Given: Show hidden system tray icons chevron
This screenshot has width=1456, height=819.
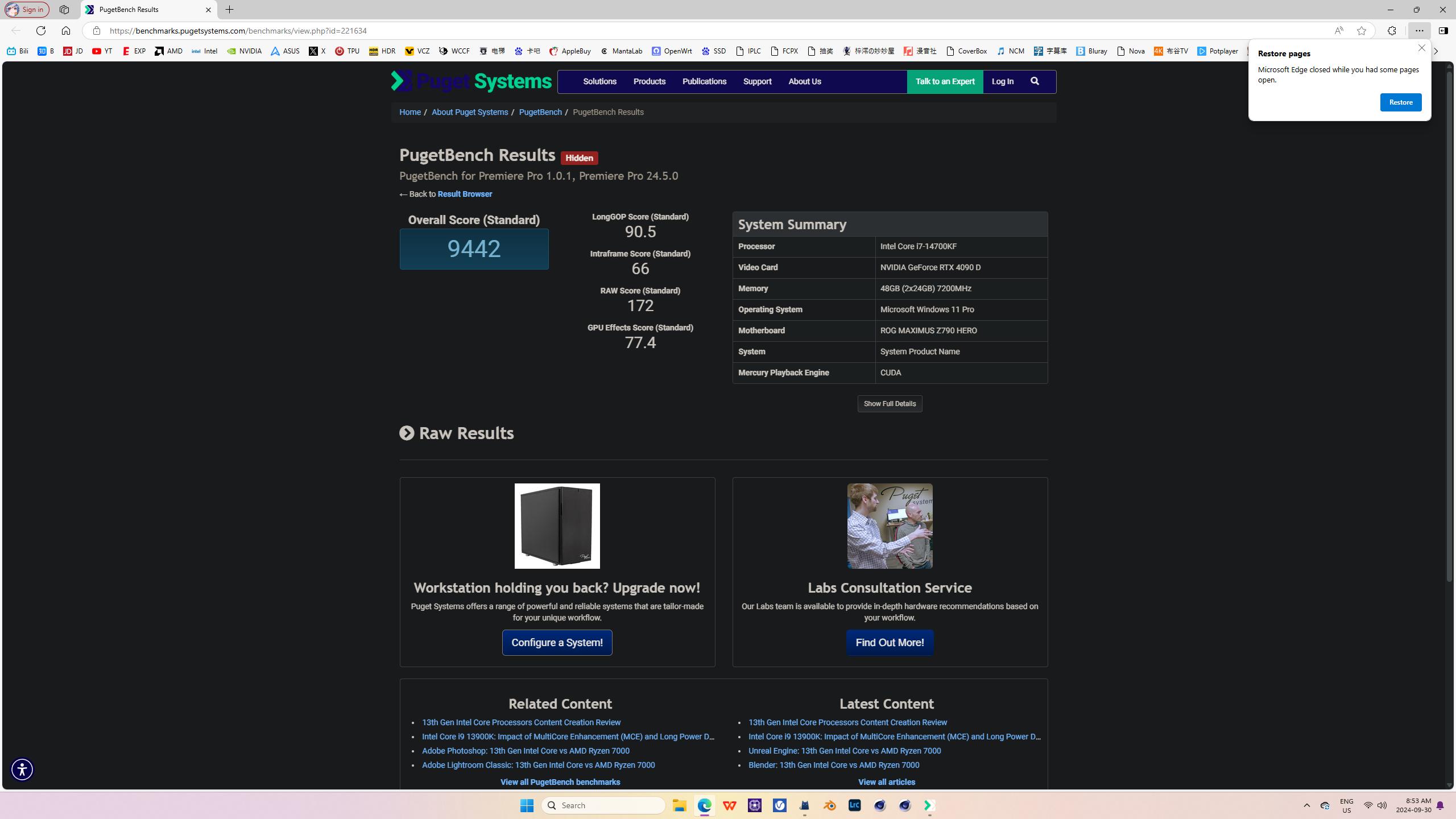Looking at the screenshot, I should coord(1307,805).
